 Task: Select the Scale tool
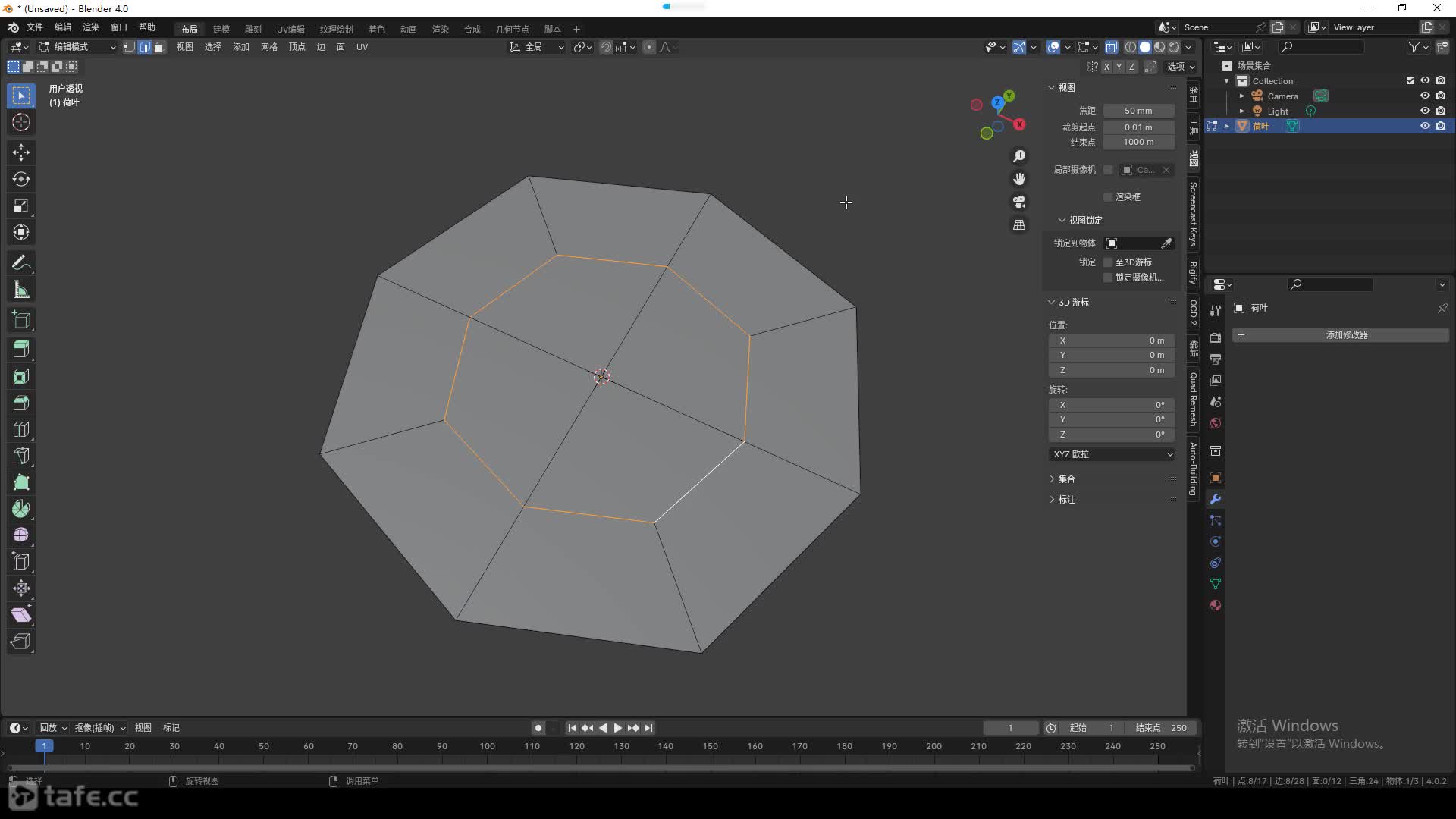point(21,206)
